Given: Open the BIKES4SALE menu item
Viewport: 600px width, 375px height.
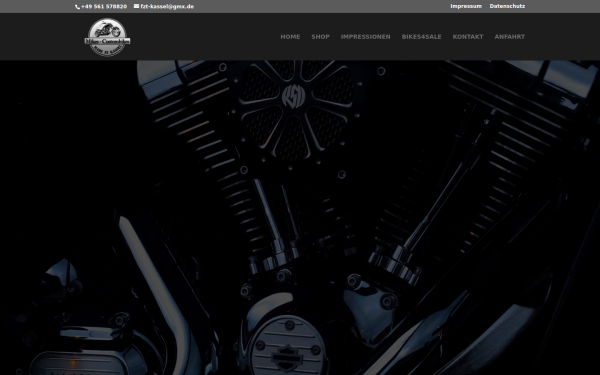Looking at the screenshot, I should coord(421,37).
